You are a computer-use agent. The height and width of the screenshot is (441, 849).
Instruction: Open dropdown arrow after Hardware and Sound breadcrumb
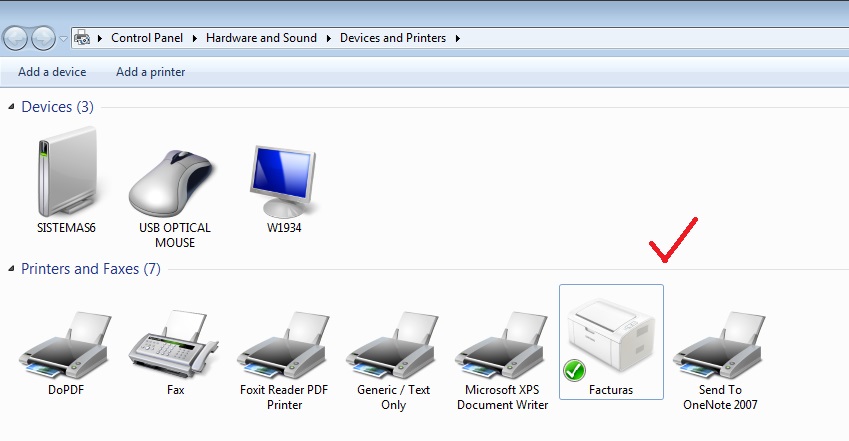328,38
